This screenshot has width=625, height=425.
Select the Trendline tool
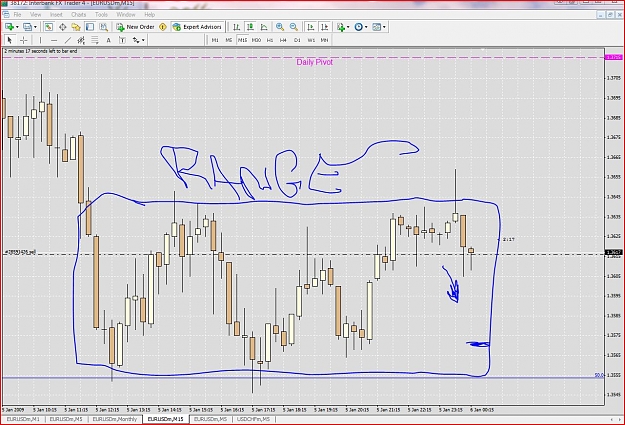(x=68, y=40)
